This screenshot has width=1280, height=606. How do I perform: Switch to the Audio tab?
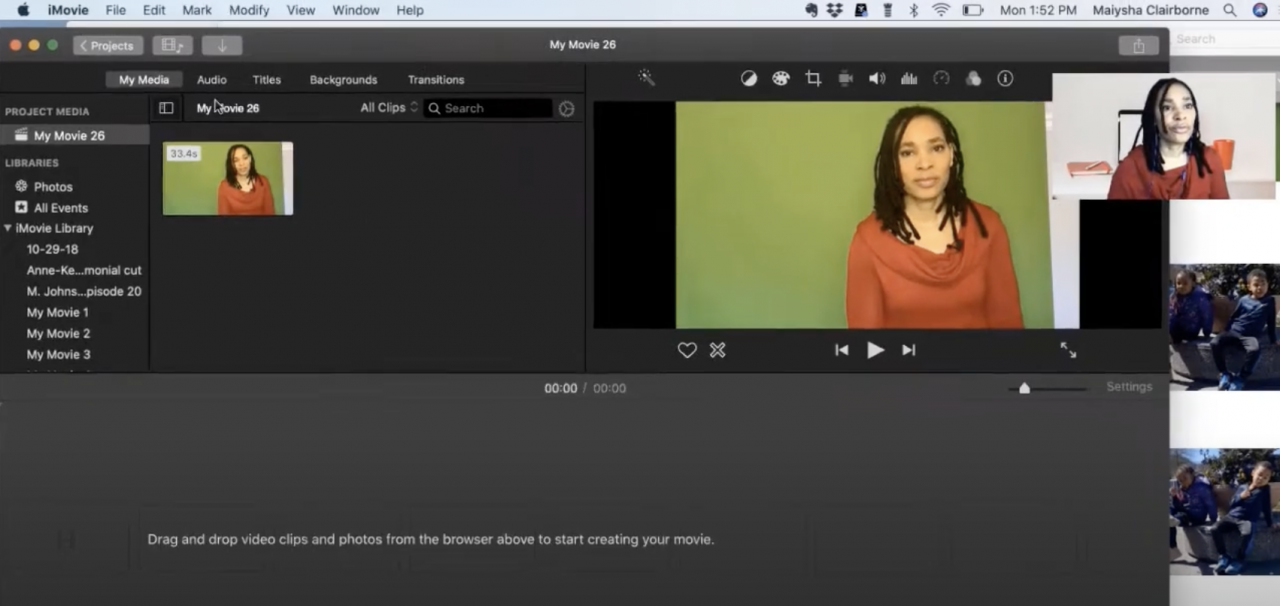coord(212,80)
